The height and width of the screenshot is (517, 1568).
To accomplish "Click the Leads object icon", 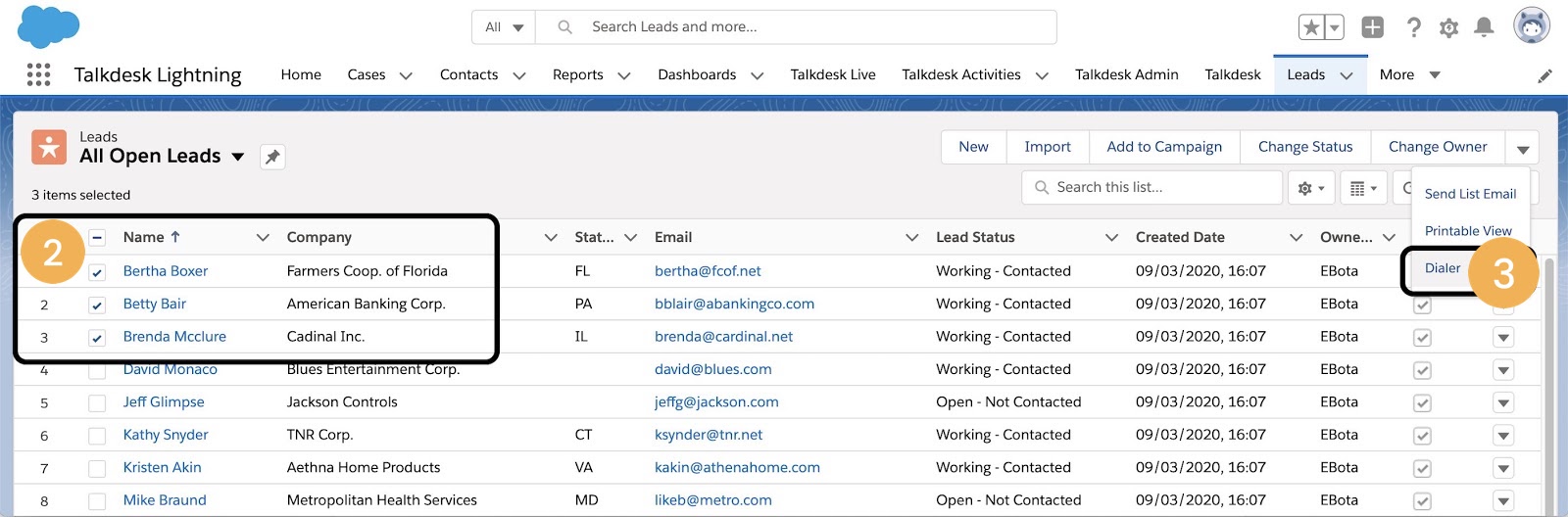I will click(x=49, y=148).
